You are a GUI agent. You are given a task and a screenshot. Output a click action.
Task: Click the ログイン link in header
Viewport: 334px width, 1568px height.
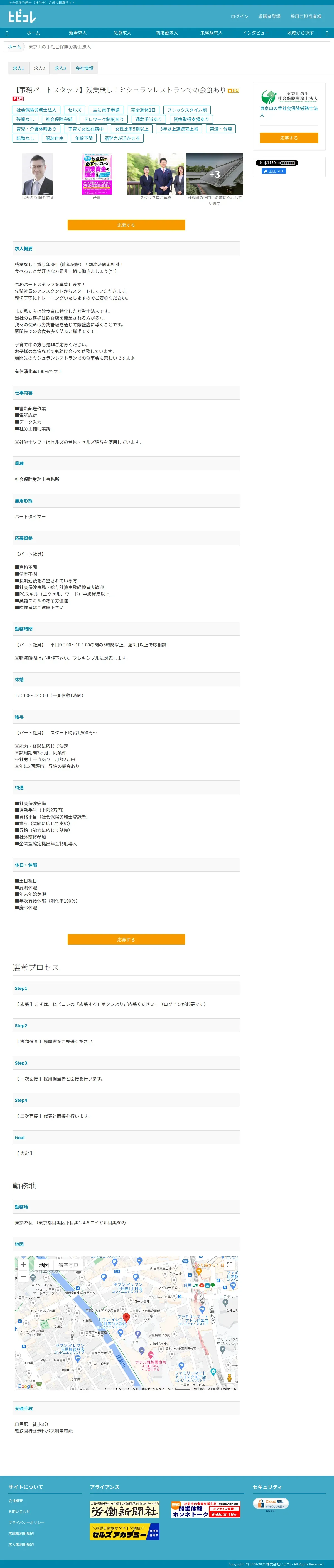[x=240, y=16]
